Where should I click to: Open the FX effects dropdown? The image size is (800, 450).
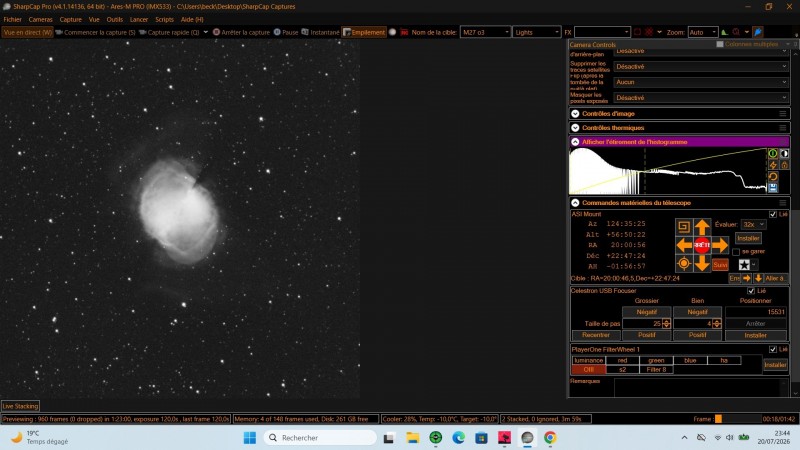pyautogui.click(x=602, y=32)
